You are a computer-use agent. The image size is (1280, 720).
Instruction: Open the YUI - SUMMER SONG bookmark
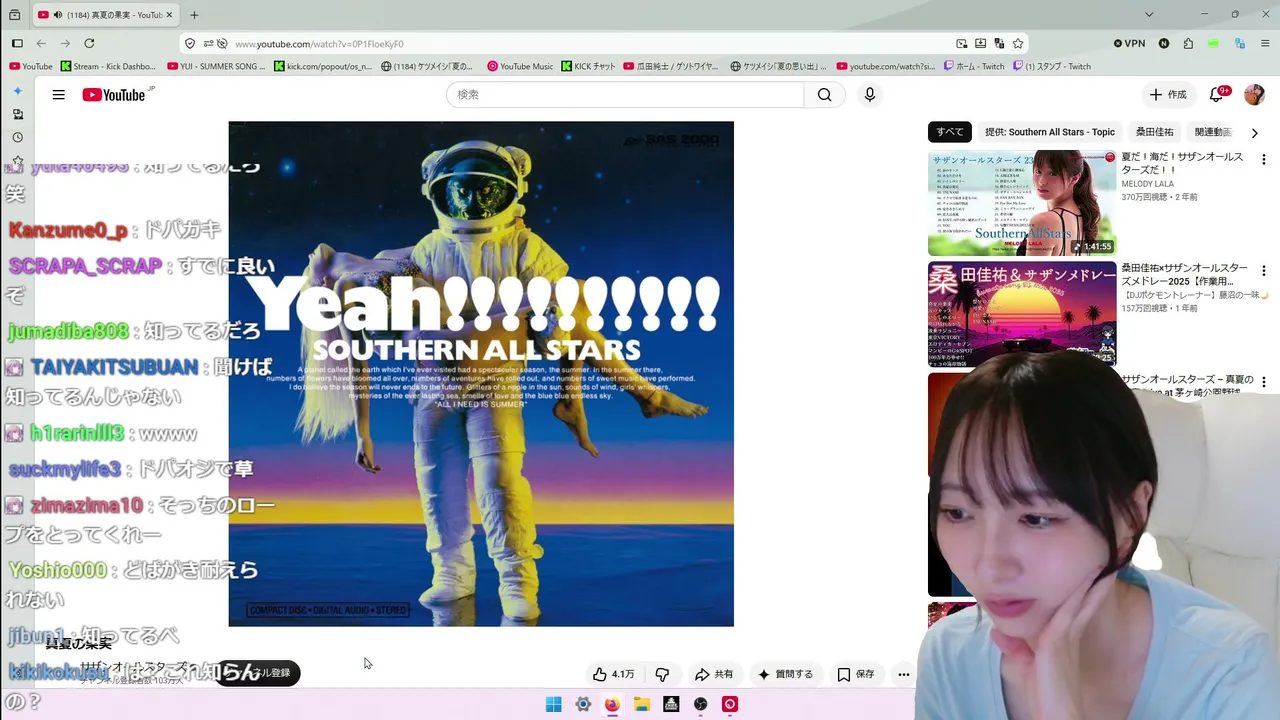tap(217, 67)
